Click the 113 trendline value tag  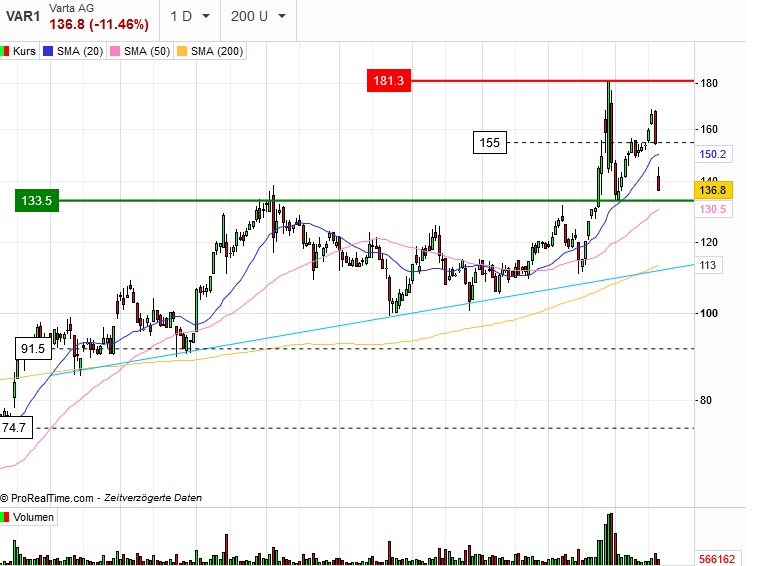[708, 265]
